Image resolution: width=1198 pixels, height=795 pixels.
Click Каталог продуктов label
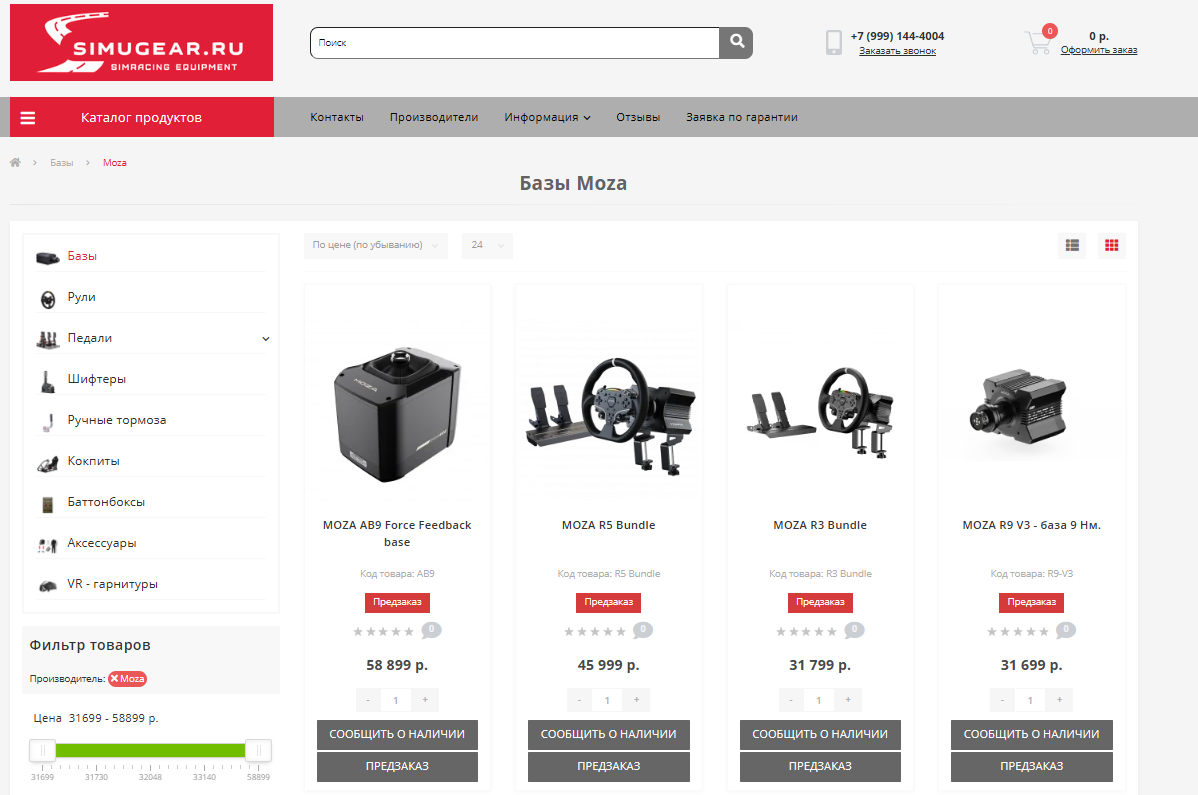[141, 118]
